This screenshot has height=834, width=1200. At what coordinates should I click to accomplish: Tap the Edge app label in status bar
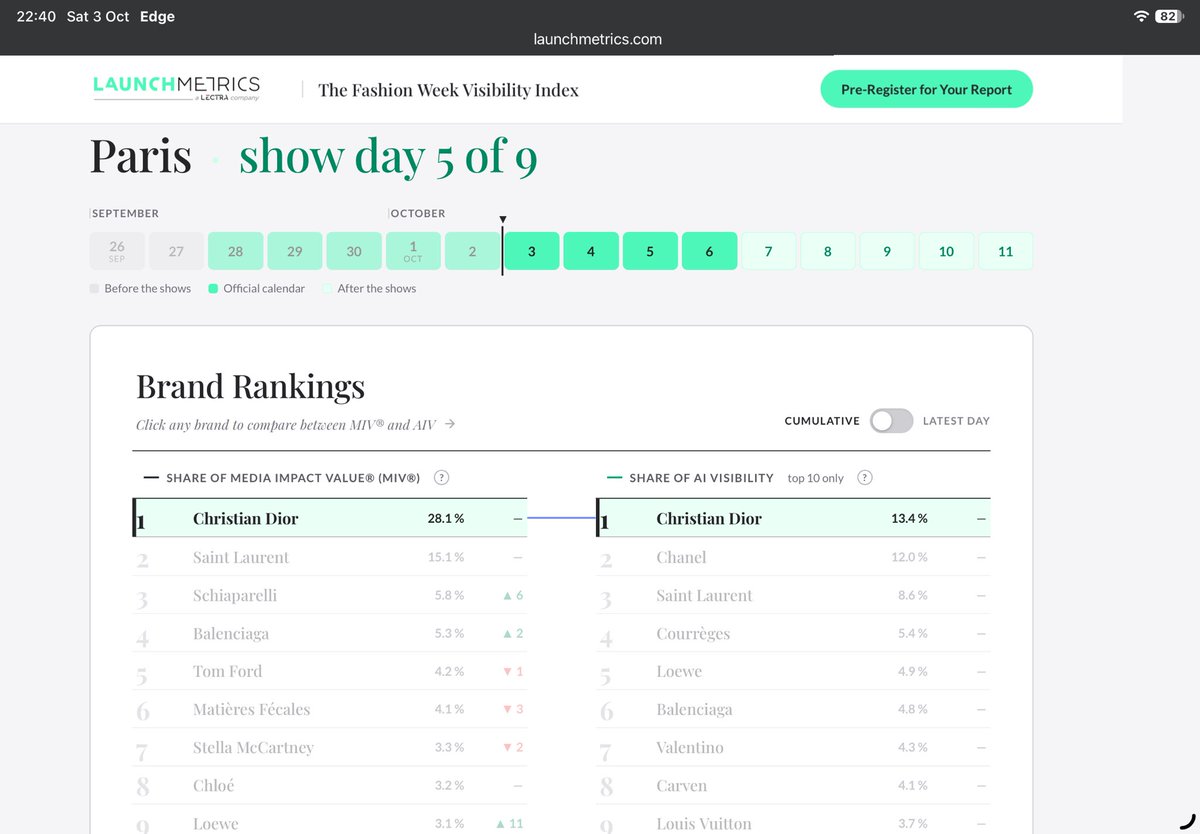coord(158,17)
